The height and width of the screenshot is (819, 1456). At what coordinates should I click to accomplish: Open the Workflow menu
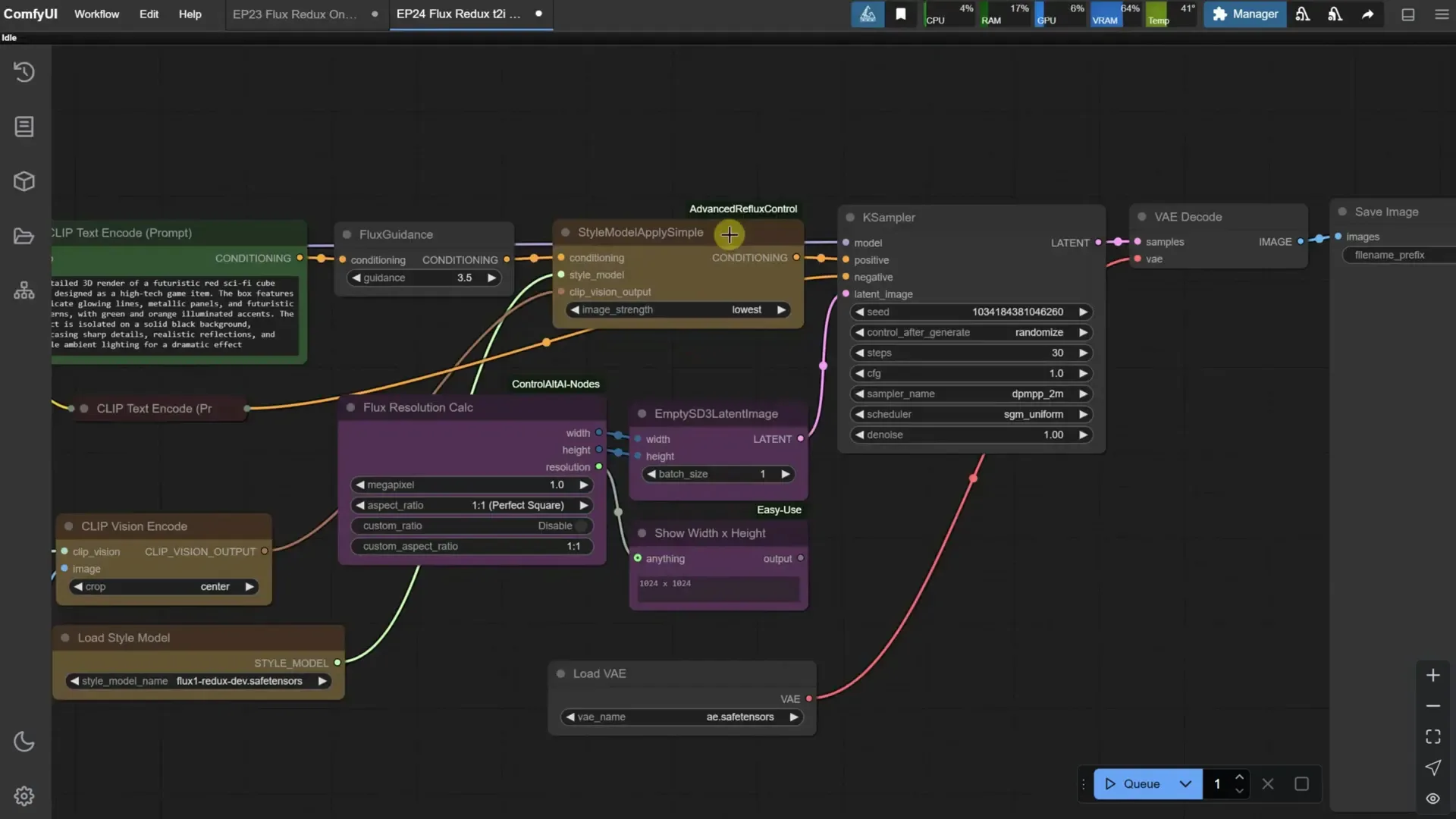(96, 14)
